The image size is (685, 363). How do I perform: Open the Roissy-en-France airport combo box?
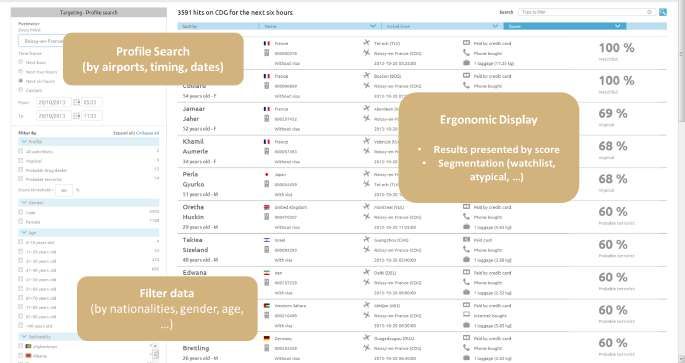(x=42, y=41)
